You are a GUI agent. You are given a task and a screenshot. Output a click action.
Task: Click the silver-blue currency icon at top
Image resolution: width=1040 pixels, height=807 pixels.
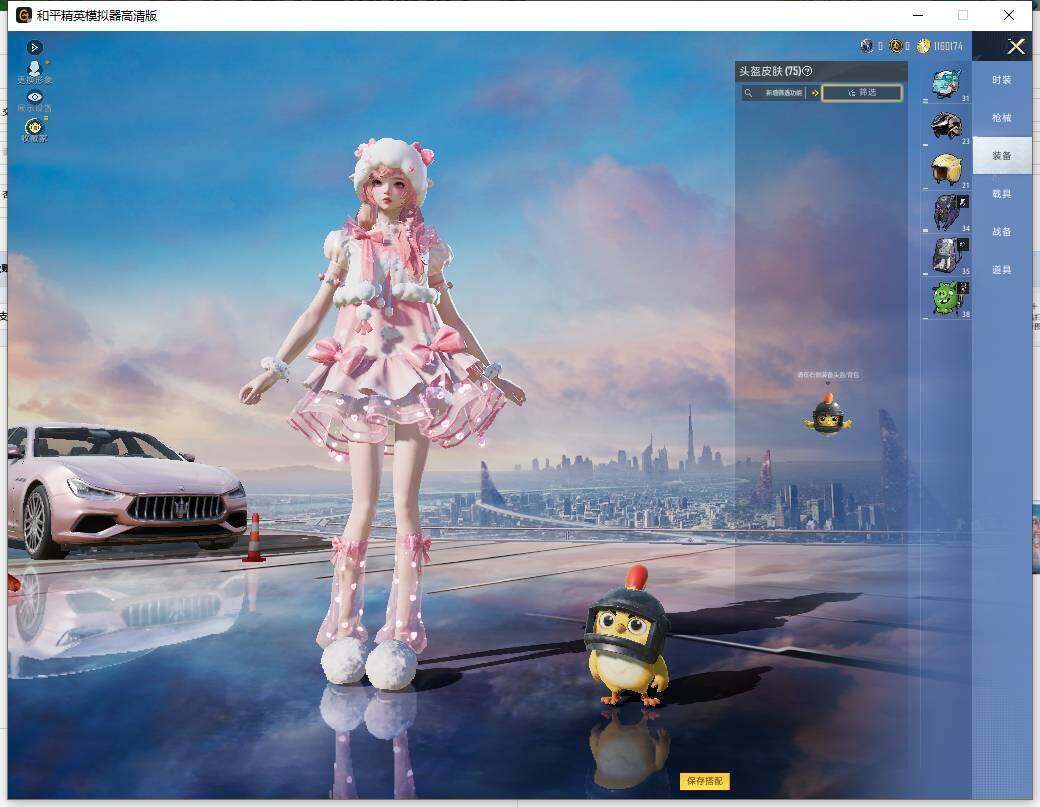tap(866, 46)
